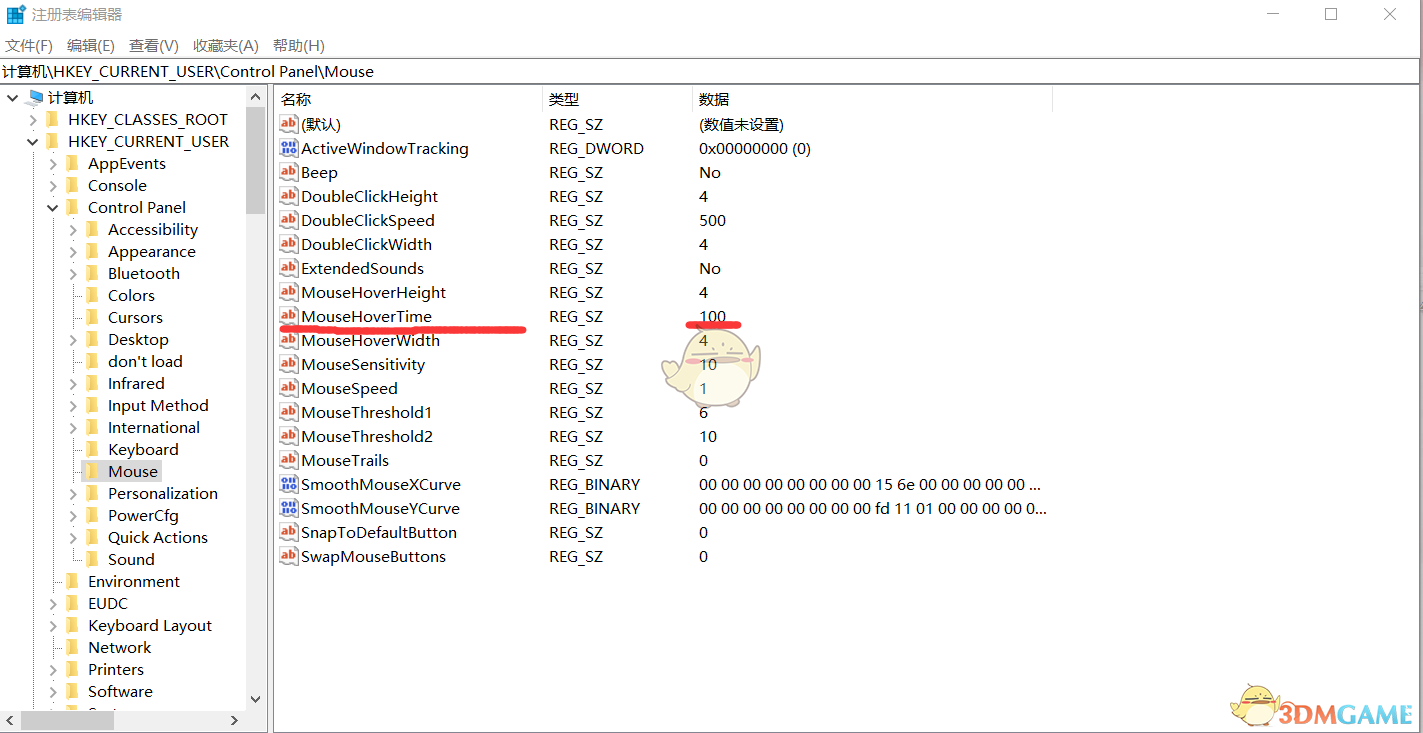Click the MouseHoverTime value icon
Viewport: 1423px width, 733px height.
point(289,316)
